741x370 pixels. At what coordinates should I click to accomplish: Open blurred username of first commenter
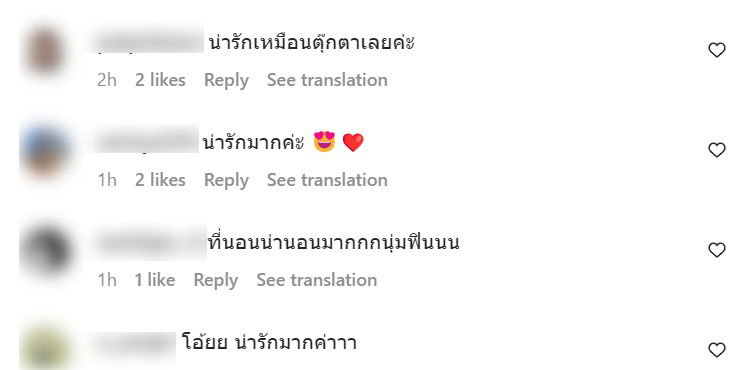pyautogui.click(x=148, y=43)
